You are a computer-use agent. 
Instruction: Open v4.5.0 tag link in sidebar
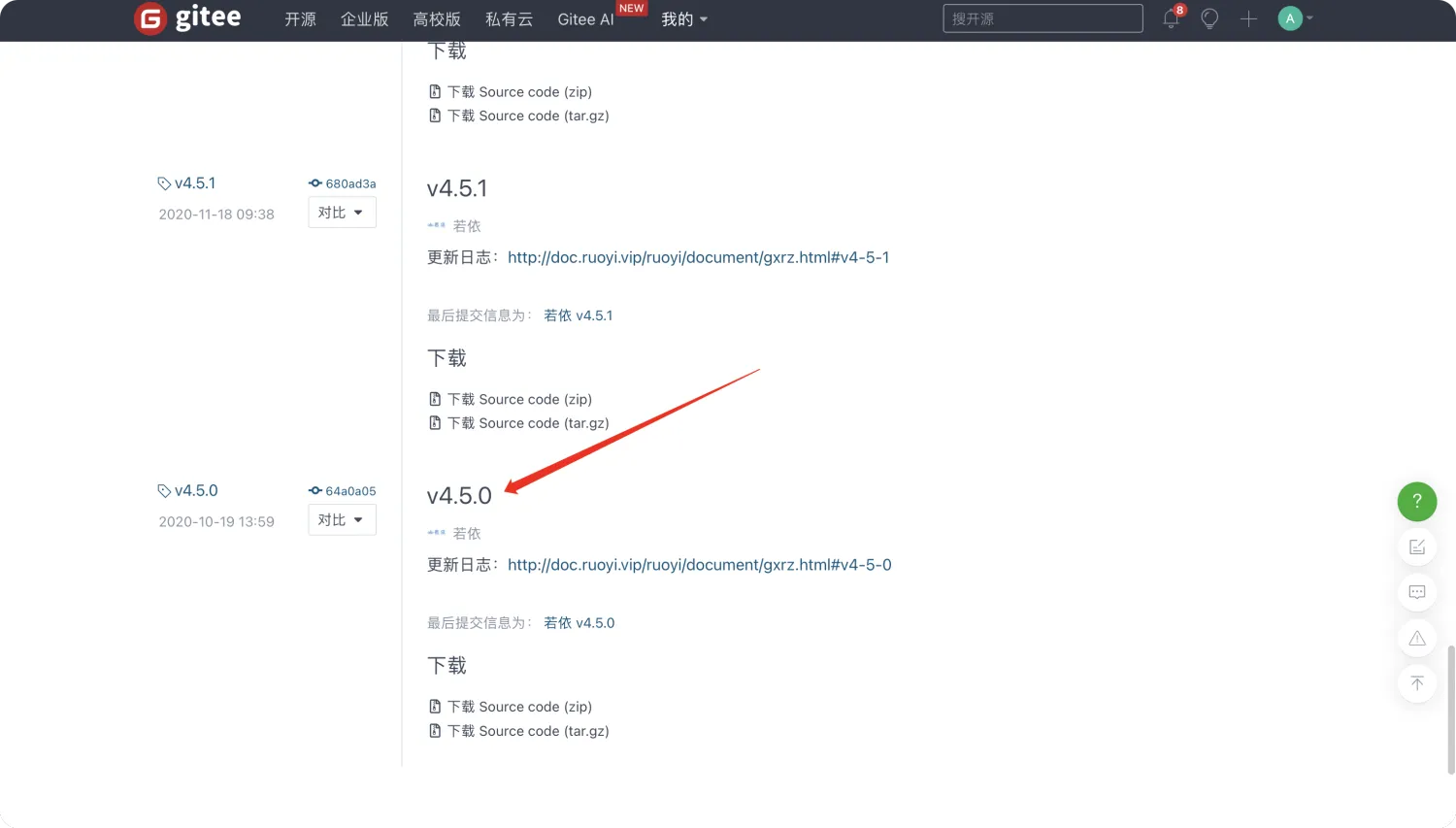(196, 491)
